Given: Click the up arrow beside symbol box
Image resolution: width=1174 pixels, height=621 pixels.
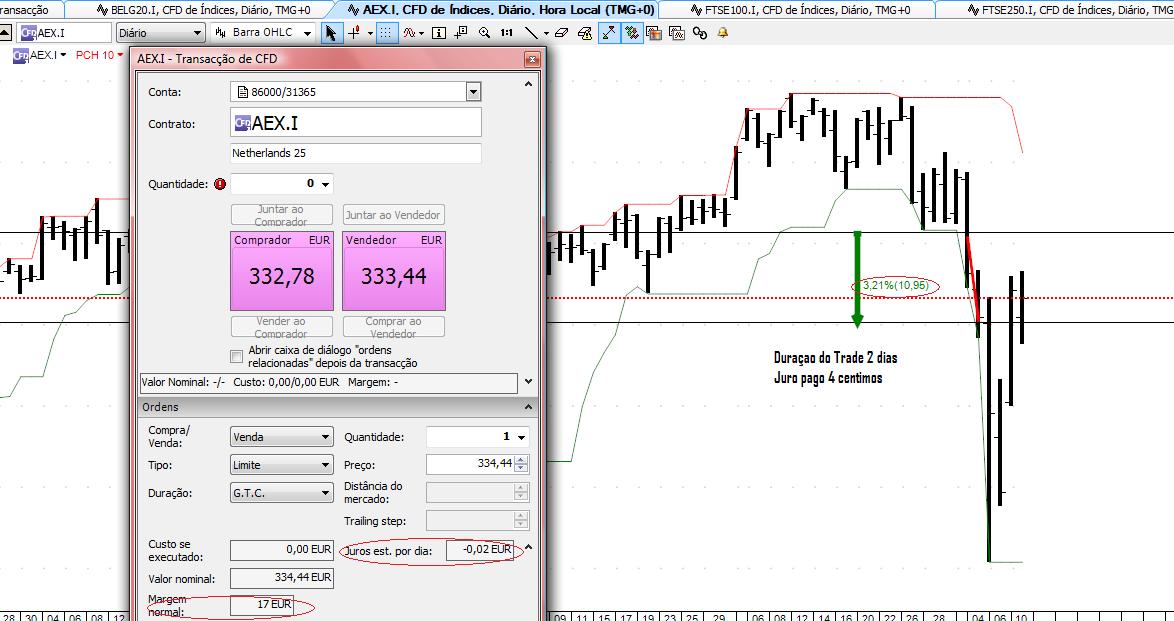Looking at the screenshot, I should coord(6,33).
